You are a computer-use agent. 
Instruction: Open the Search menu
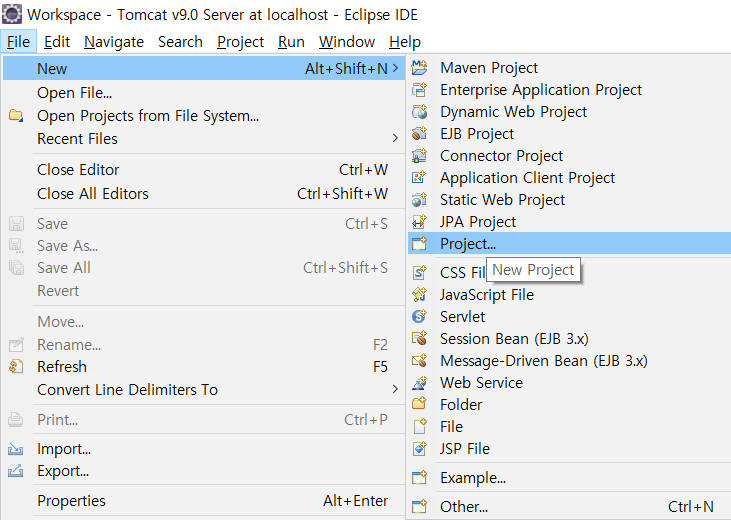coord(180,42)
